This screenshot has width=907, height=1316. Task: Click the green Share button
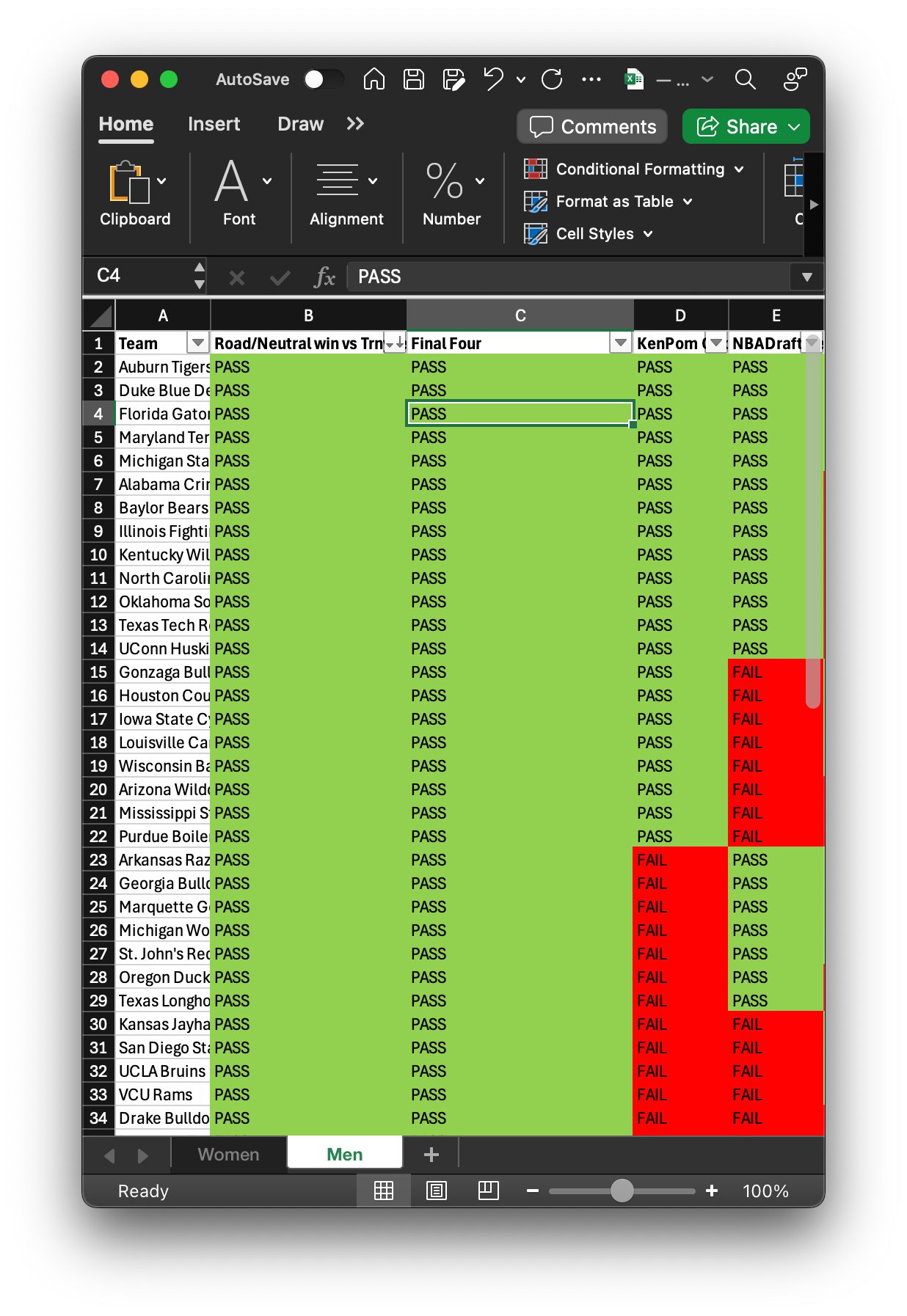(746, 127)
